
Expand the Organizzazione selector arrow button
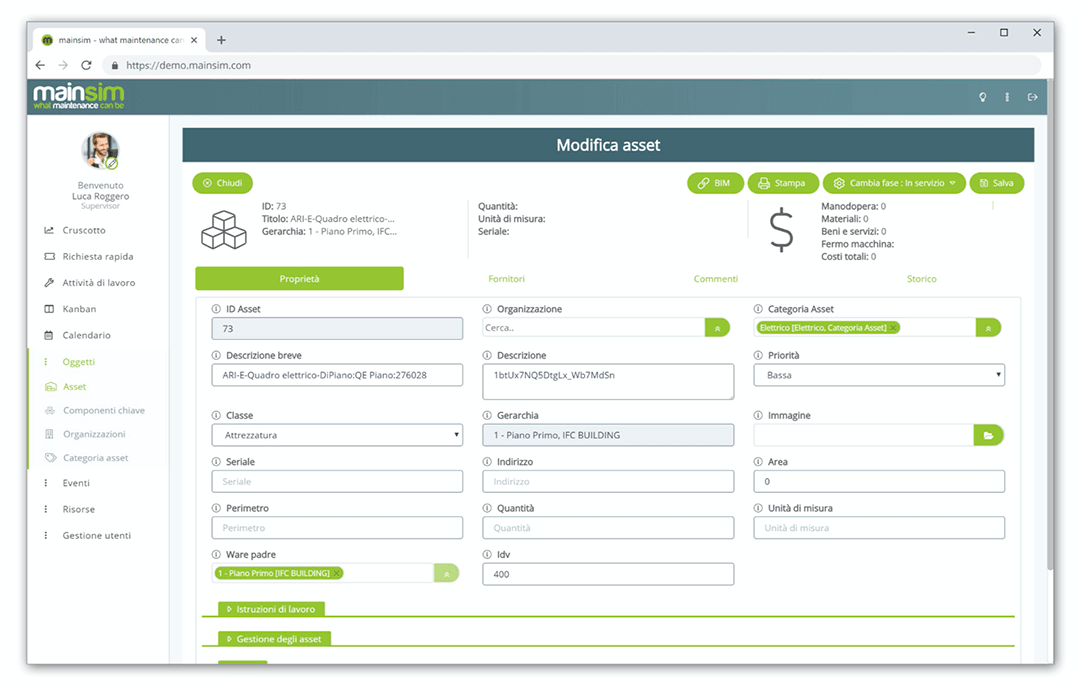pos(717,328)
